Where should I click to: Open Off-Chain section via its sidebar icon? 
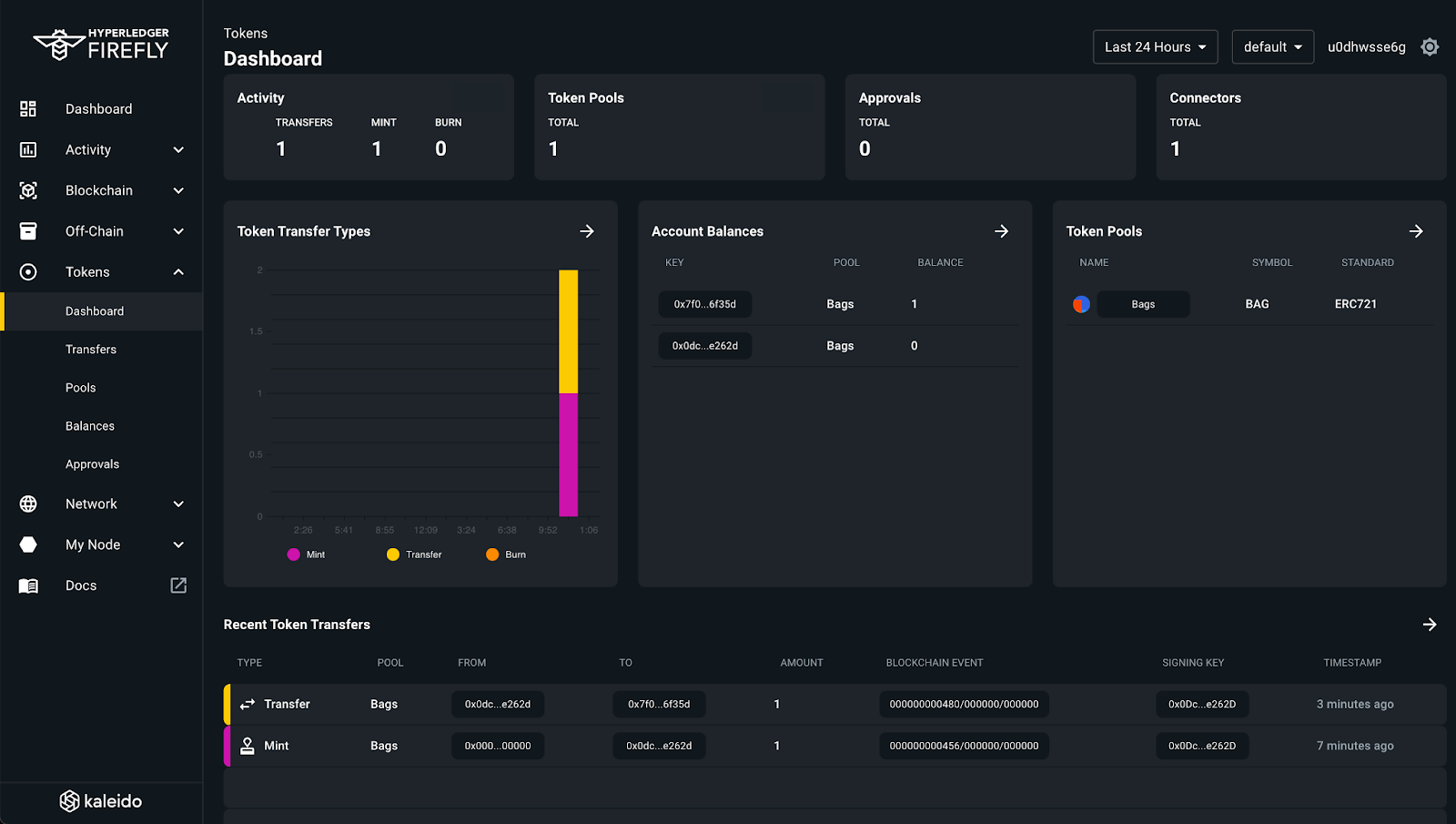(x=28, y=230)
